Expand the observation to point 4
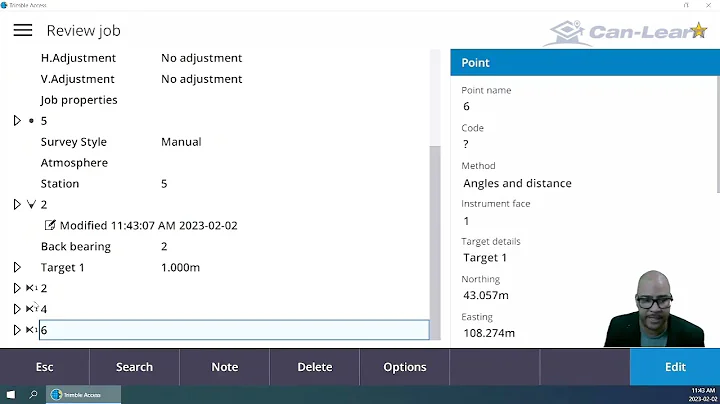Screen dimensions: 720x404 [17, 309]
